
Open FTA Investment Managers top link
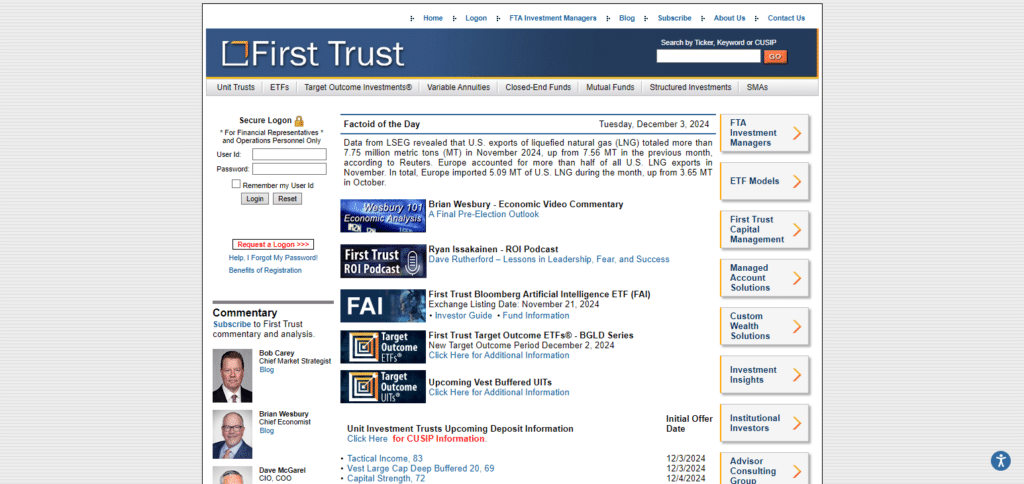coord(553,18)
